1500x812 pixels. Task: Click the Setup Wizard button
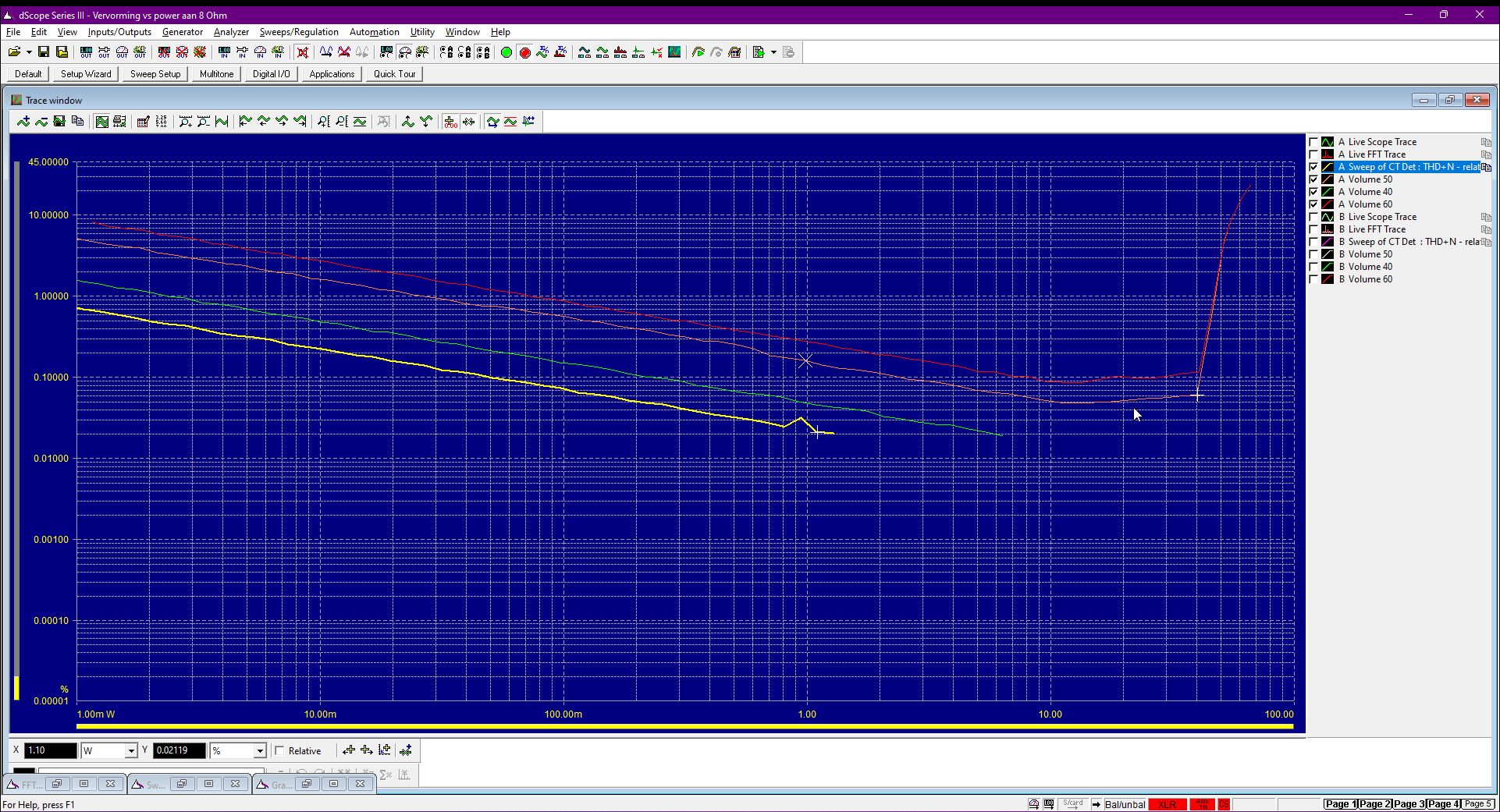[86, 74]
